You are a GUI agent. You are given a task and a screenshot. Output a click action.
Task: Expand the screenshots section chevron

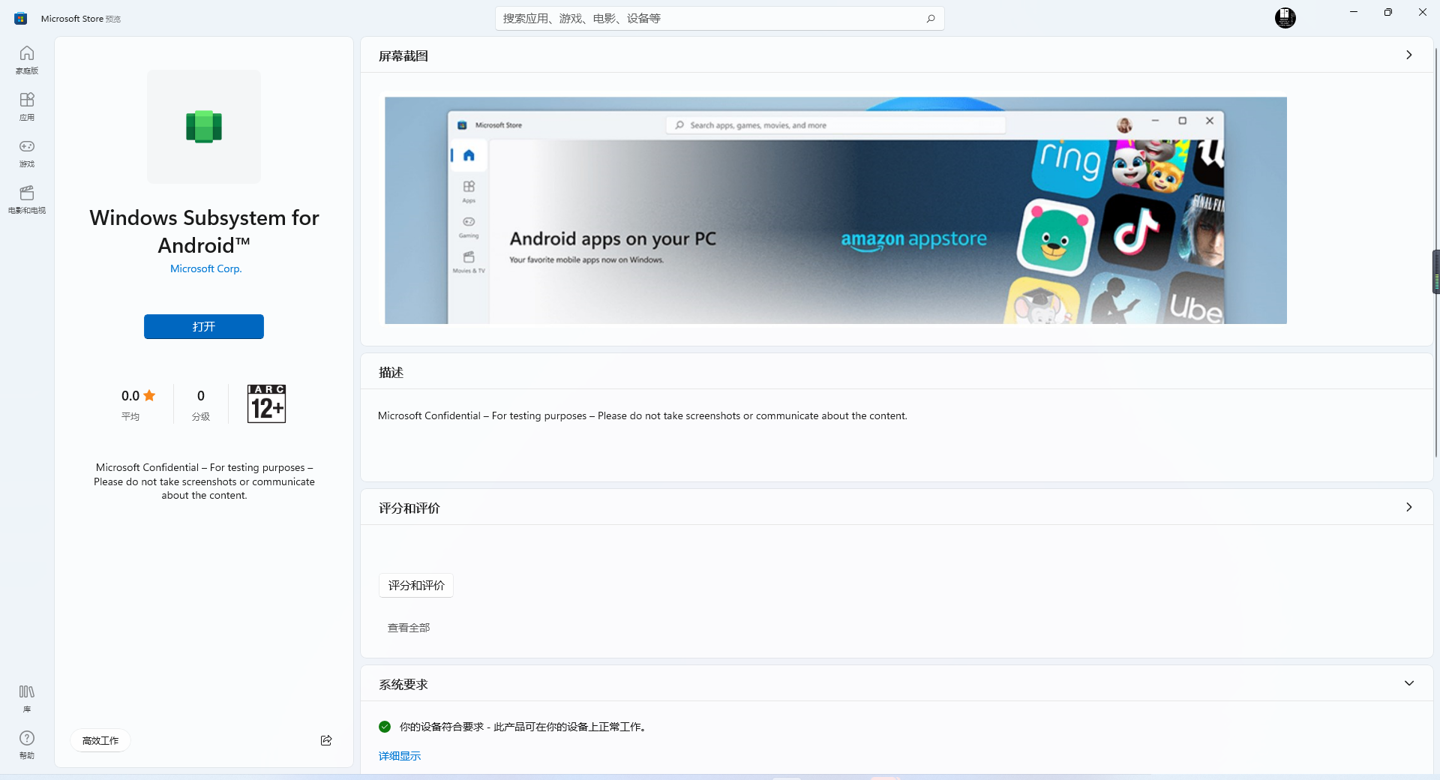pyautogui.click(x=1409, y=55)
